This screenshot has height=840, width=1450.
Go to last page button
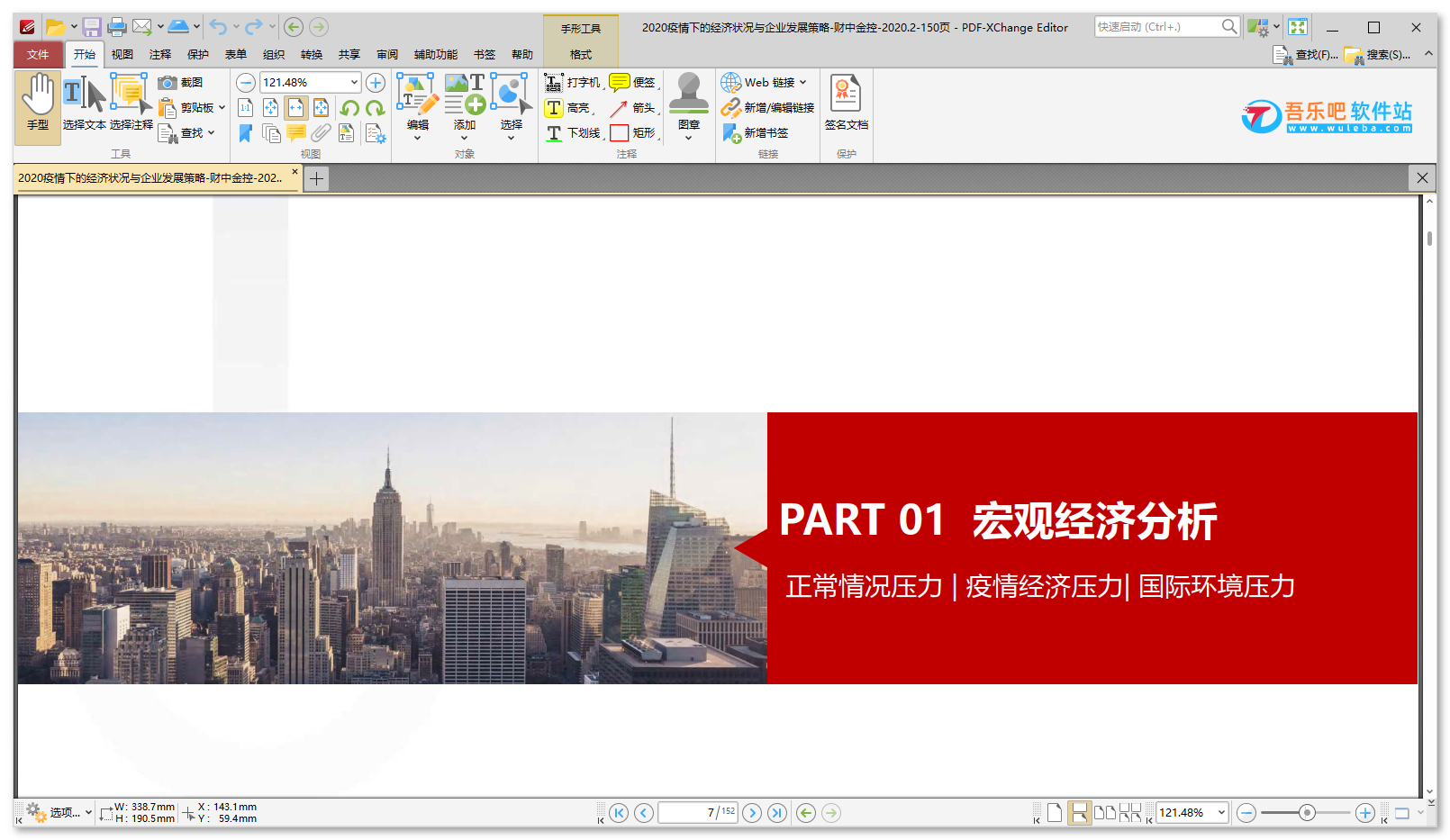(777, 813)
